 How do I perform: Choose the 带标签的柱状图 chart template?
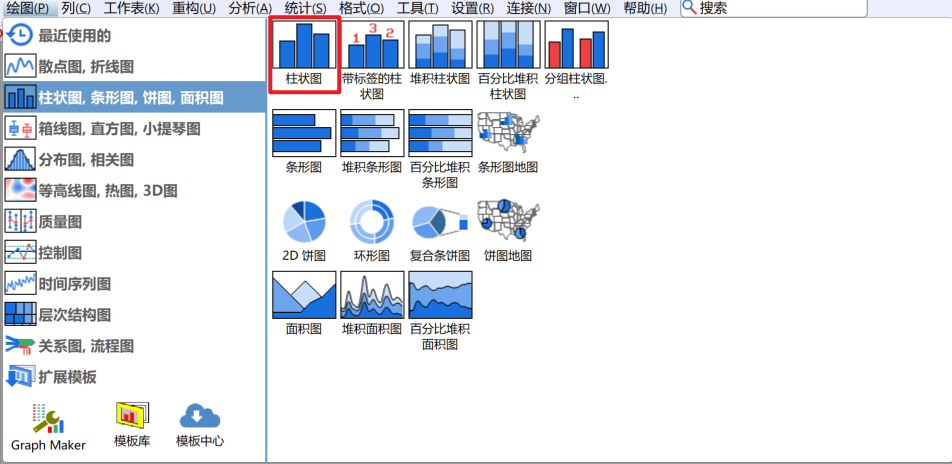tap(372, 47)
